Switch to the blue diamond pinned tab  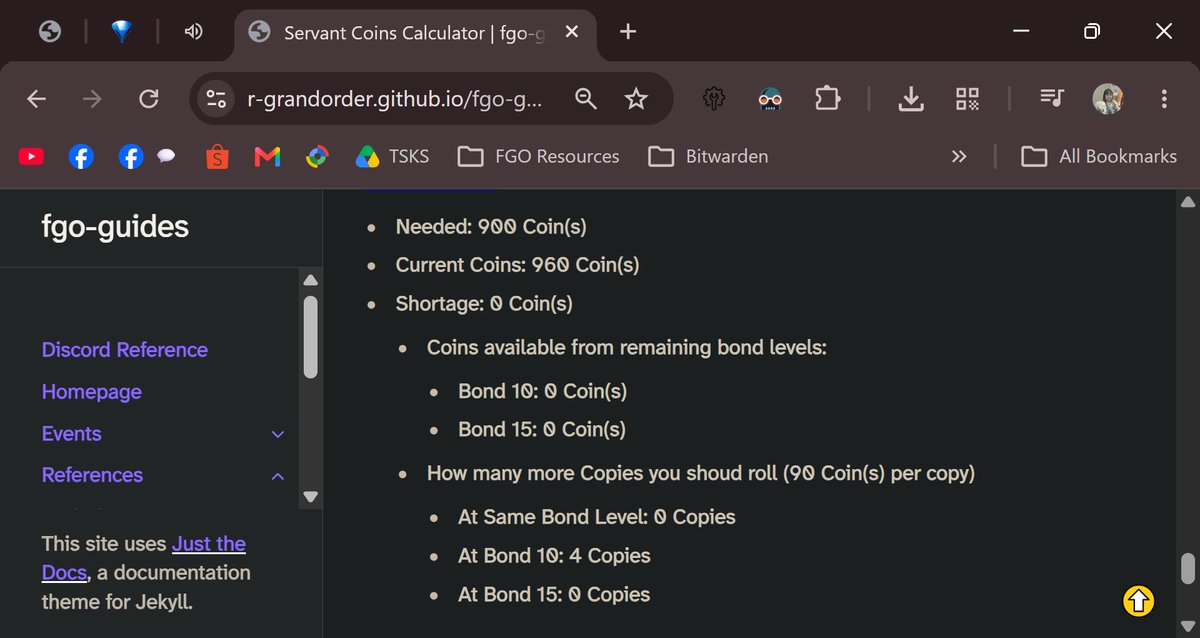[122, 32]
